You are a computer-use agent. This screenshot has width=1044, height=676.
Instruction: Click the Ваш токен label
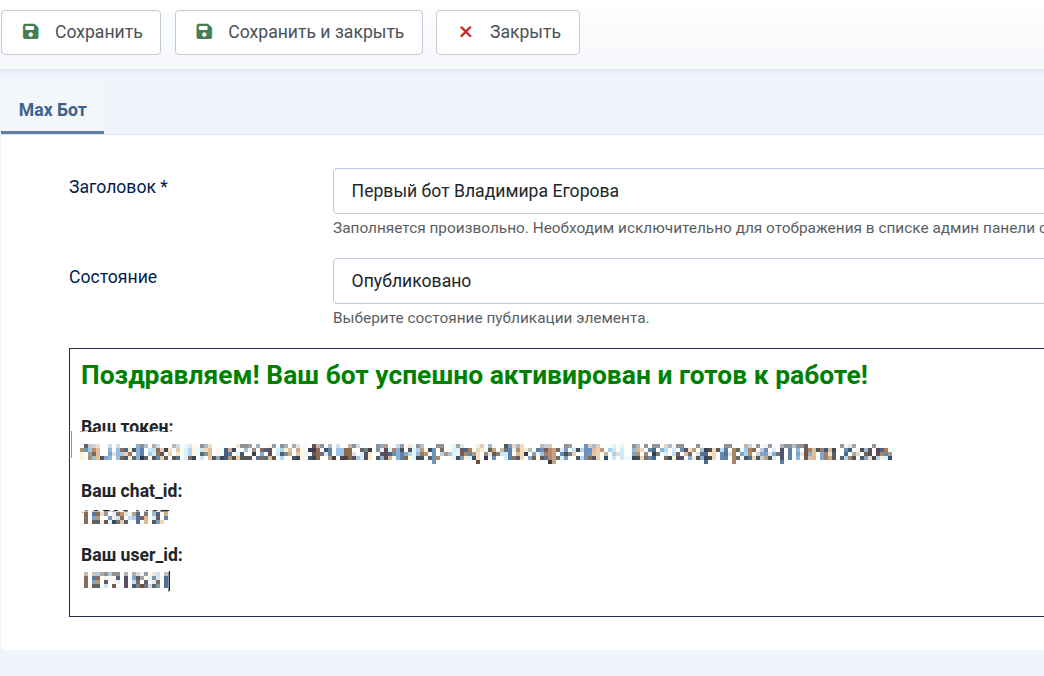[x=127, y=428]
